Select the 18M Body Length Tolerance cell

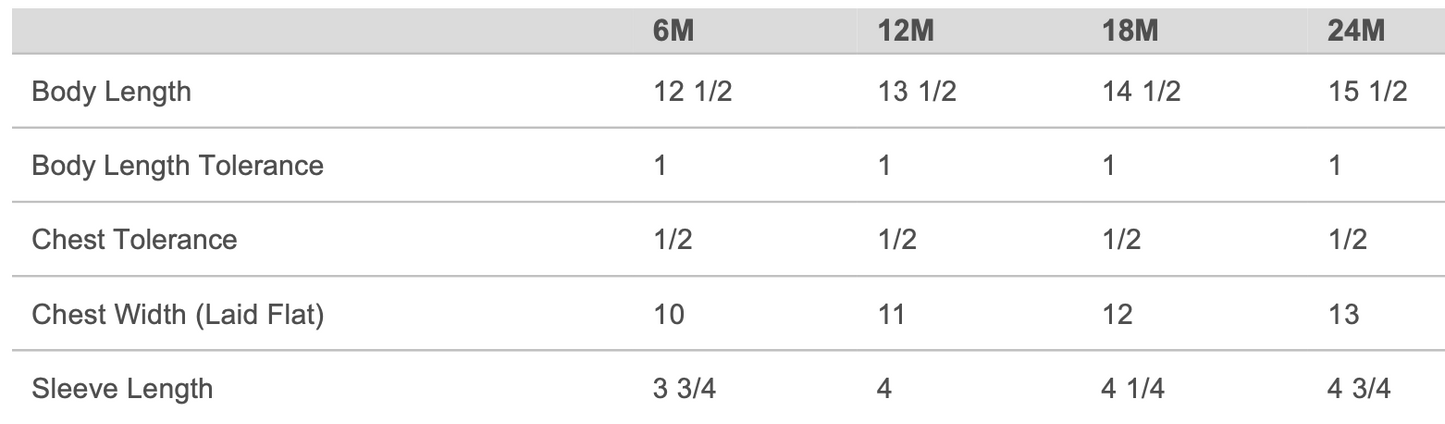click(1108, 165)
